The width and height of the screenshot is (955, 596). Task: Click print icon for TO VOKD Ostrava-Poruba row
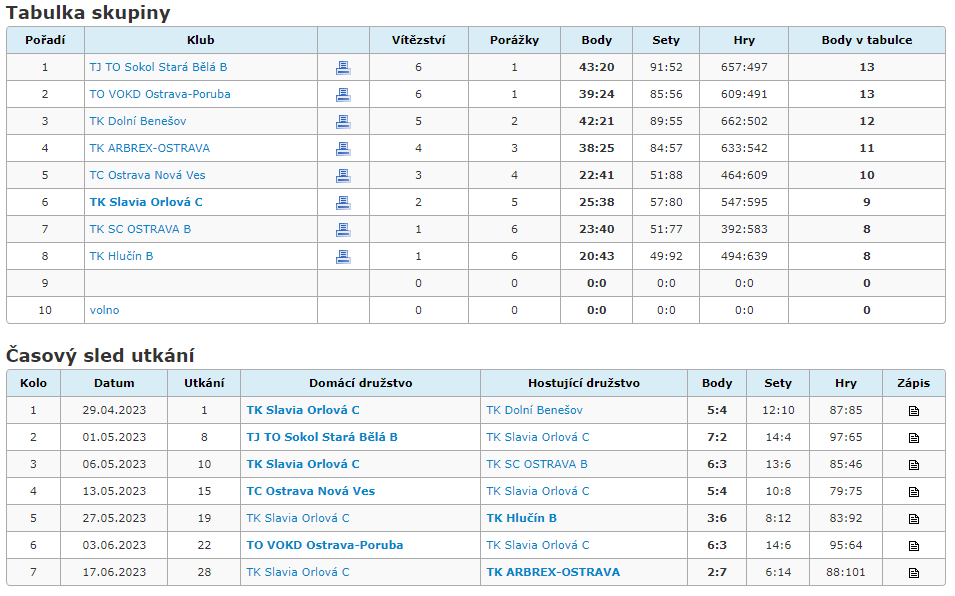(343, 94)
